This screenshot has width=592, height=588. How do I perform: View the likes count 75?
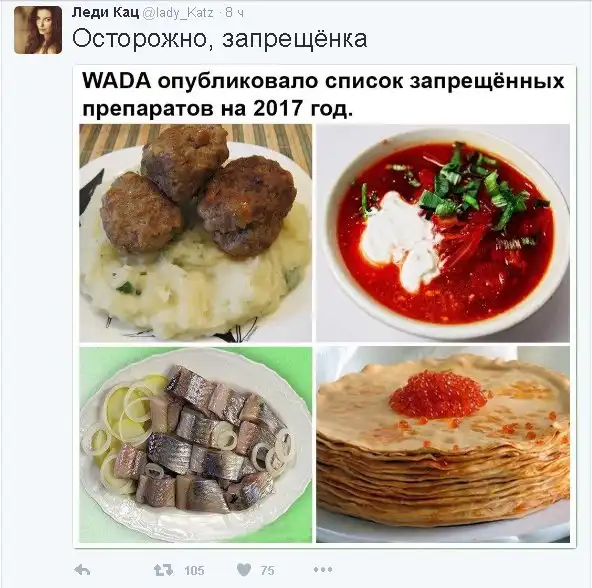267,570
